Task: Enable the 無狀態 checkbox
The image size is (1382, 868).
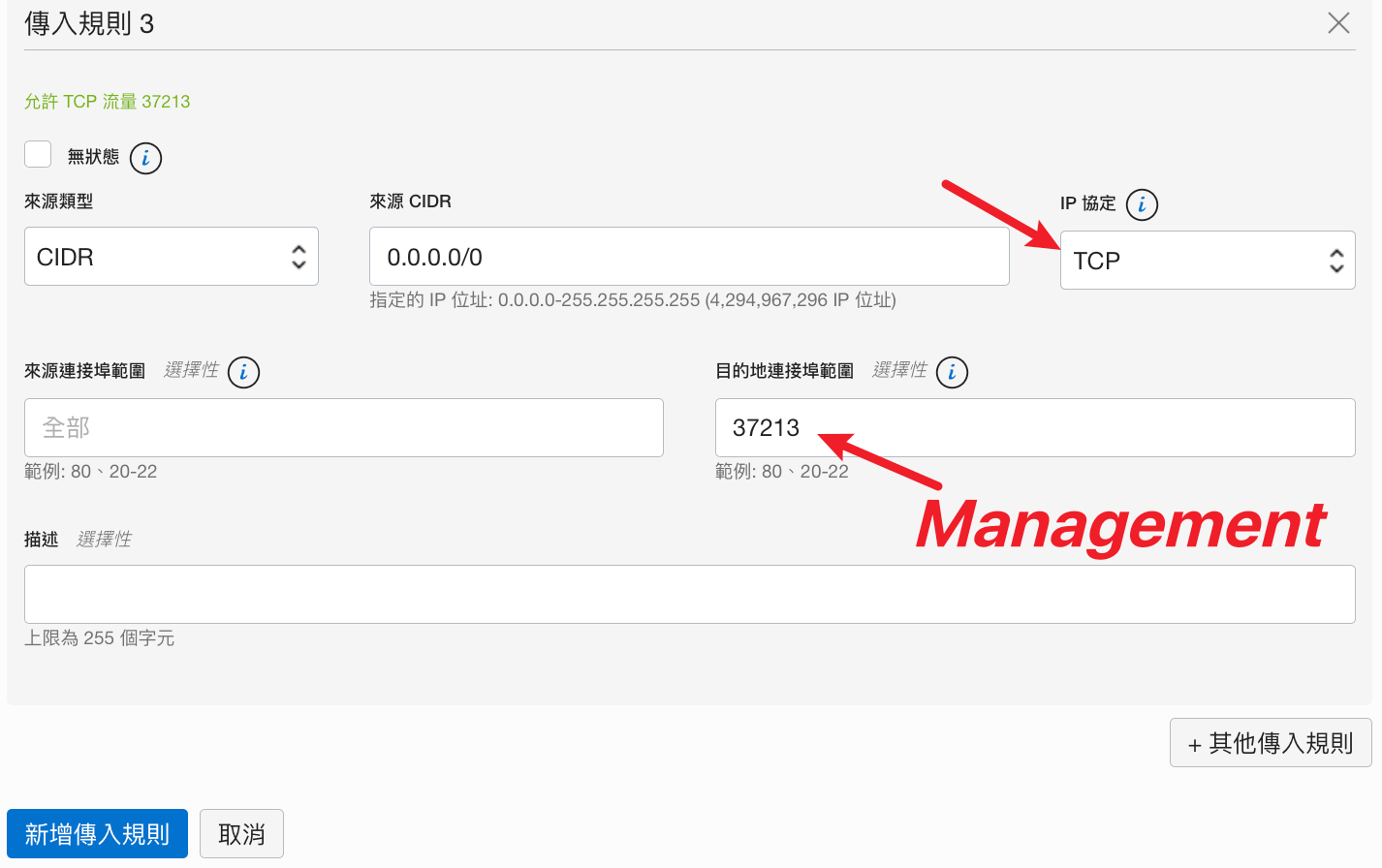Action: [x=38, y=154]
